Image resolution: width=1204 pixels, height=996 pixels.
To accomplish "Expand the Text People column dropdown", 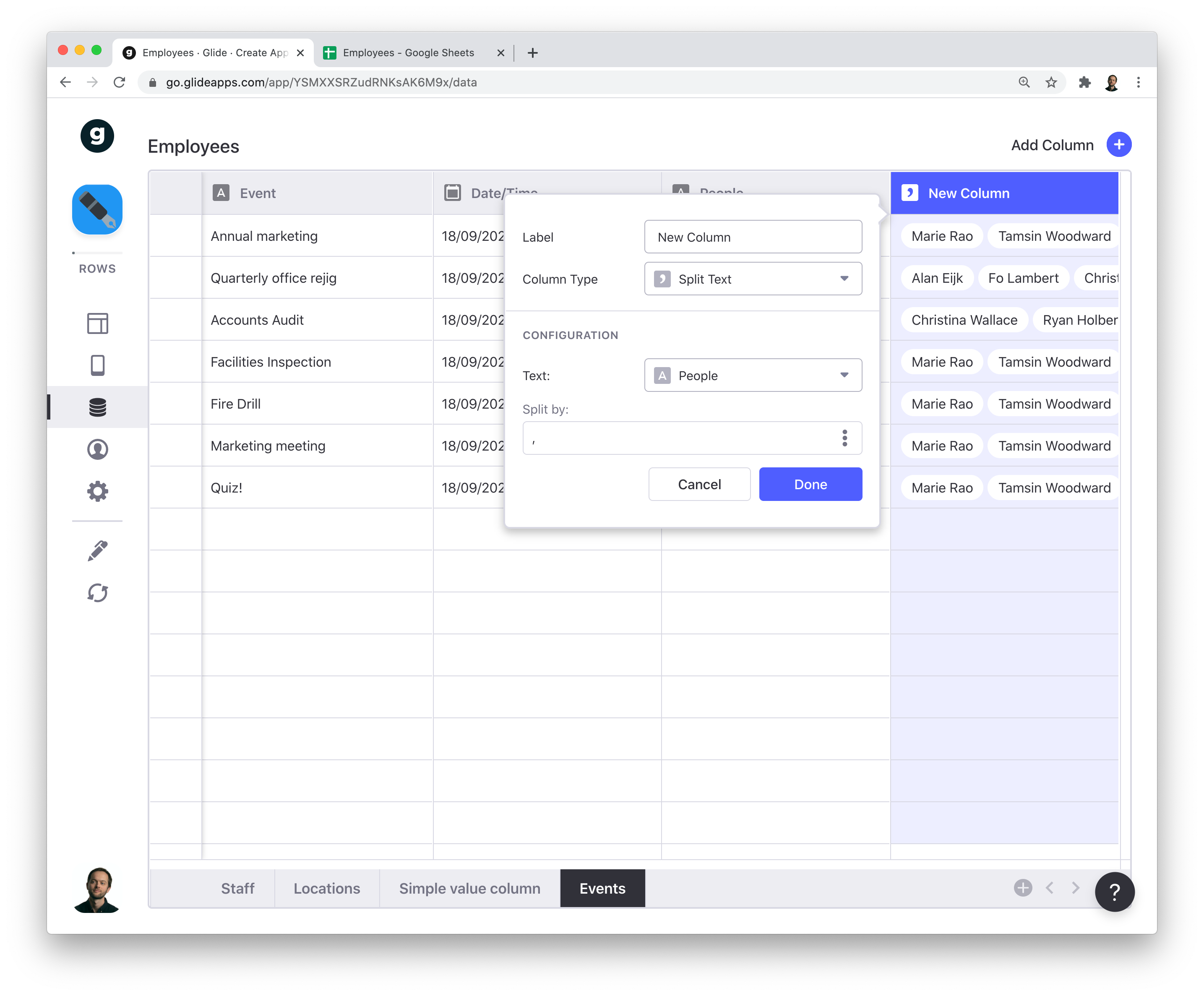I will point(753,375).
